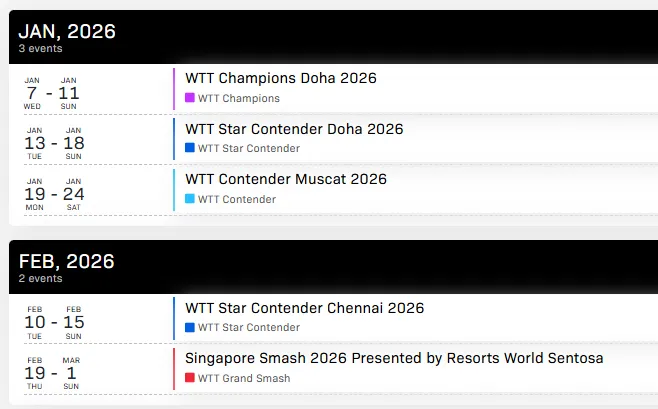Click the light blue WTT Contender square

190,199
